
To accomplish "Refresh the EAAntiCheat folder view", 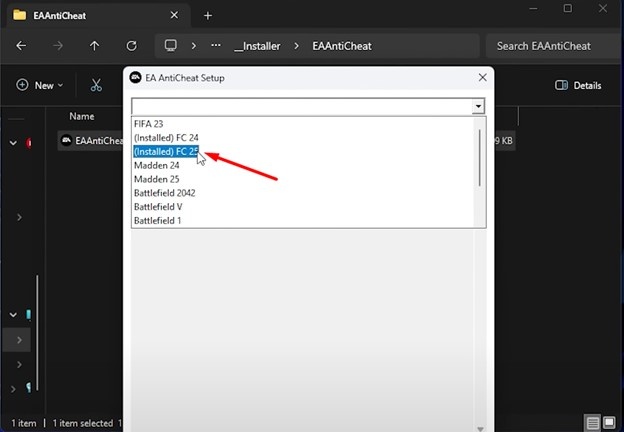I will coord(131,46).
